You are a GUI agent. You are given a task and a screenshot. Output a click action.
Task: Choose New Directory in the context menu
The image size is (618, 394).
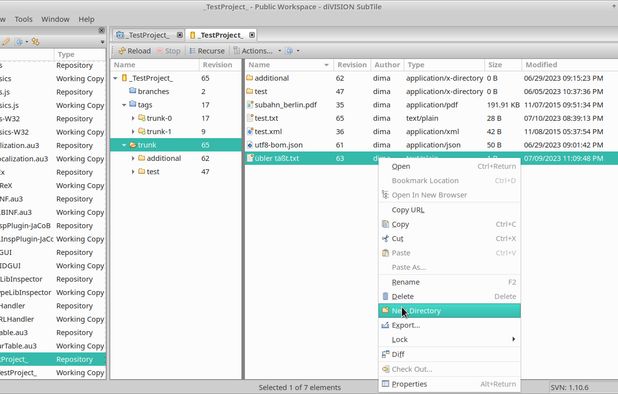pos(449,311)
